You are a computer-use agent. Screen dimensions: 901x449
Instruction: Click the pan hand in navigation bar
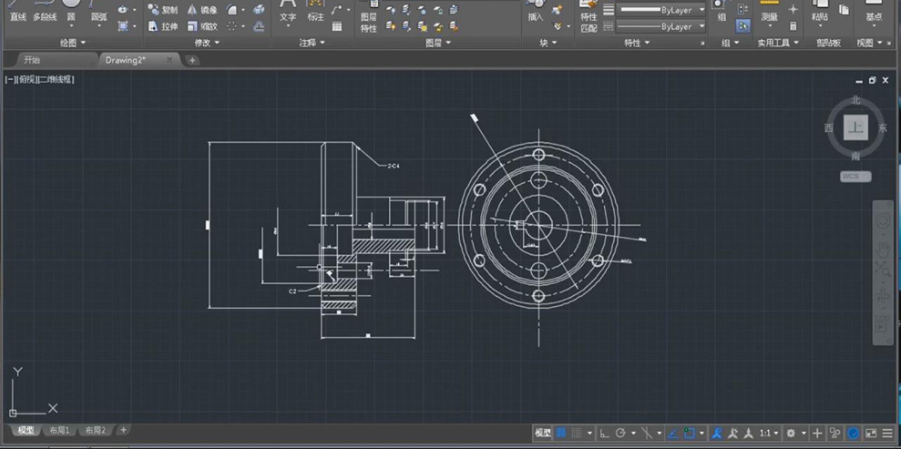pos(883,248)
